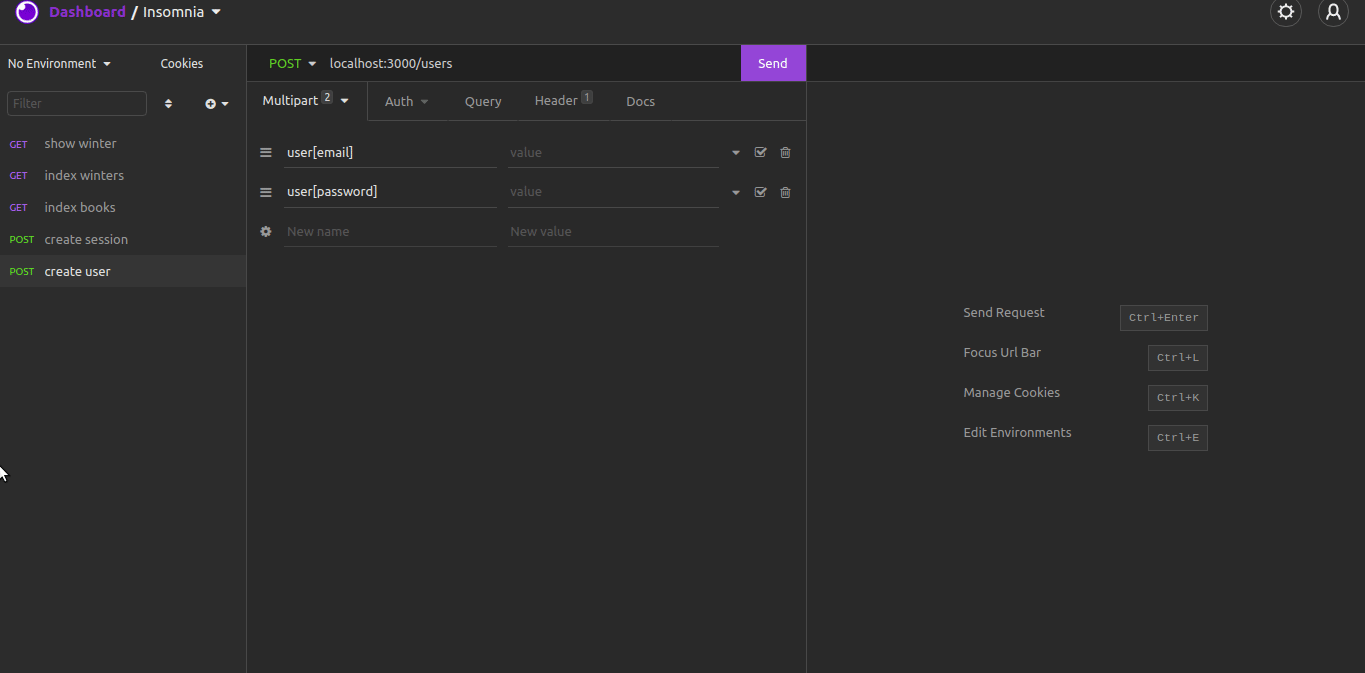Open the Auth type dropdown tab
Viewport: 1365px width, 673px height.
click(407, 101)
